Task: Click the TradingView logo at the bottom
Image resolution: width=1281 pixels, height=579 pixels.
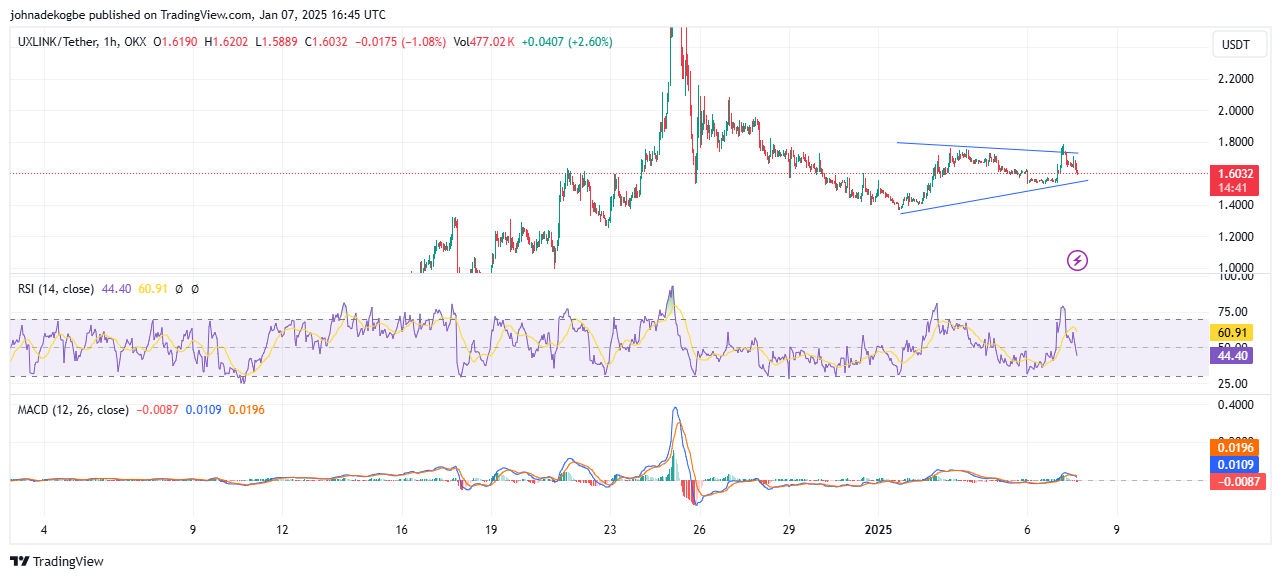Action: pos(57,562)
